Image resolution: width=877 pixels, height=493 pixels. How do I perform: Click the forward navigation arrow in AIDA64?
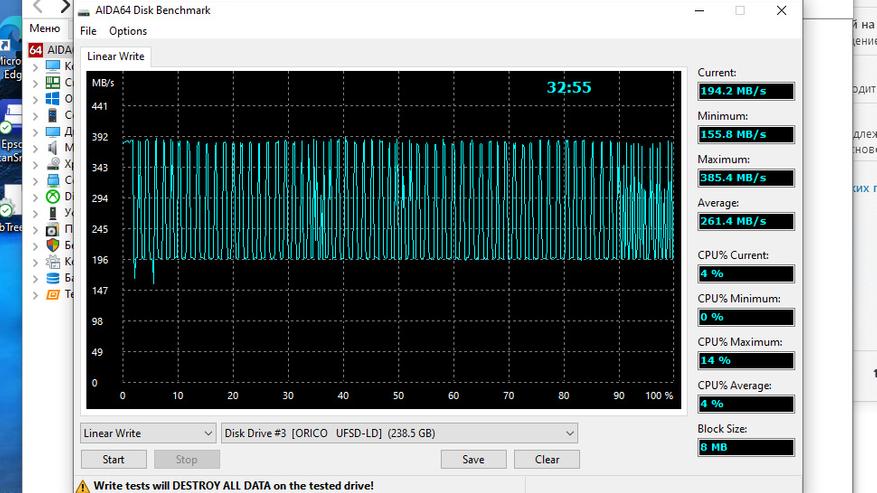coord(65,6)
